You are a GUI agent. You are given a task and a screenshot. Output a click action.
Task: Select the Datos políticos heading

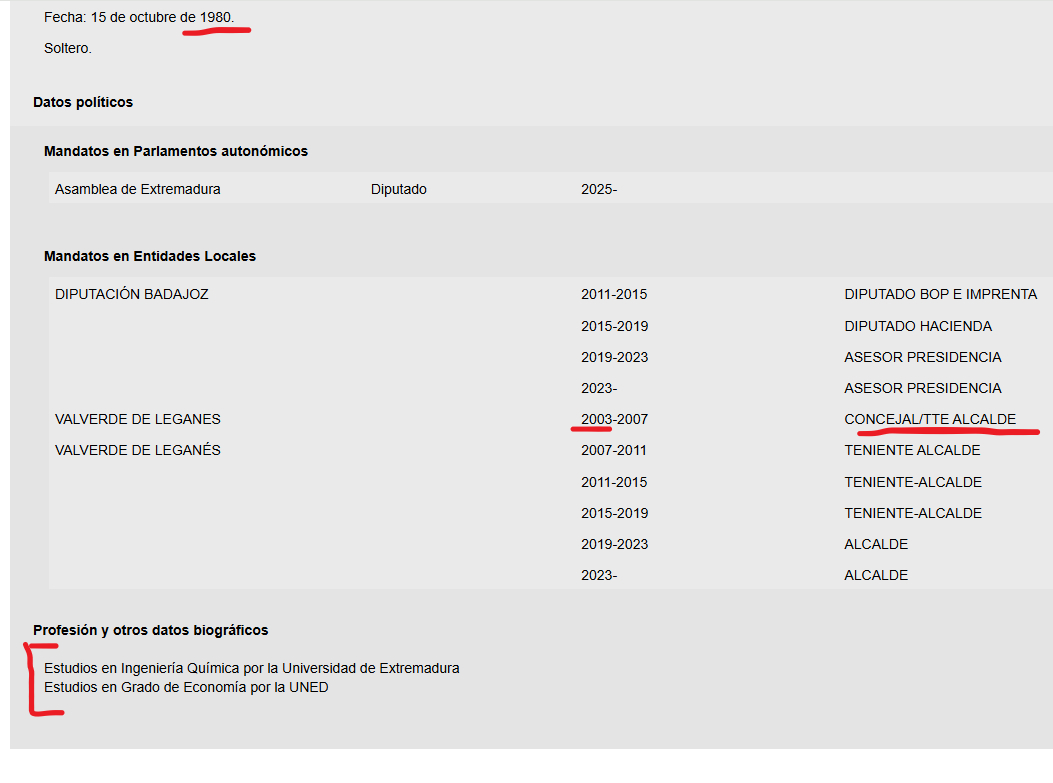(83, 102)
